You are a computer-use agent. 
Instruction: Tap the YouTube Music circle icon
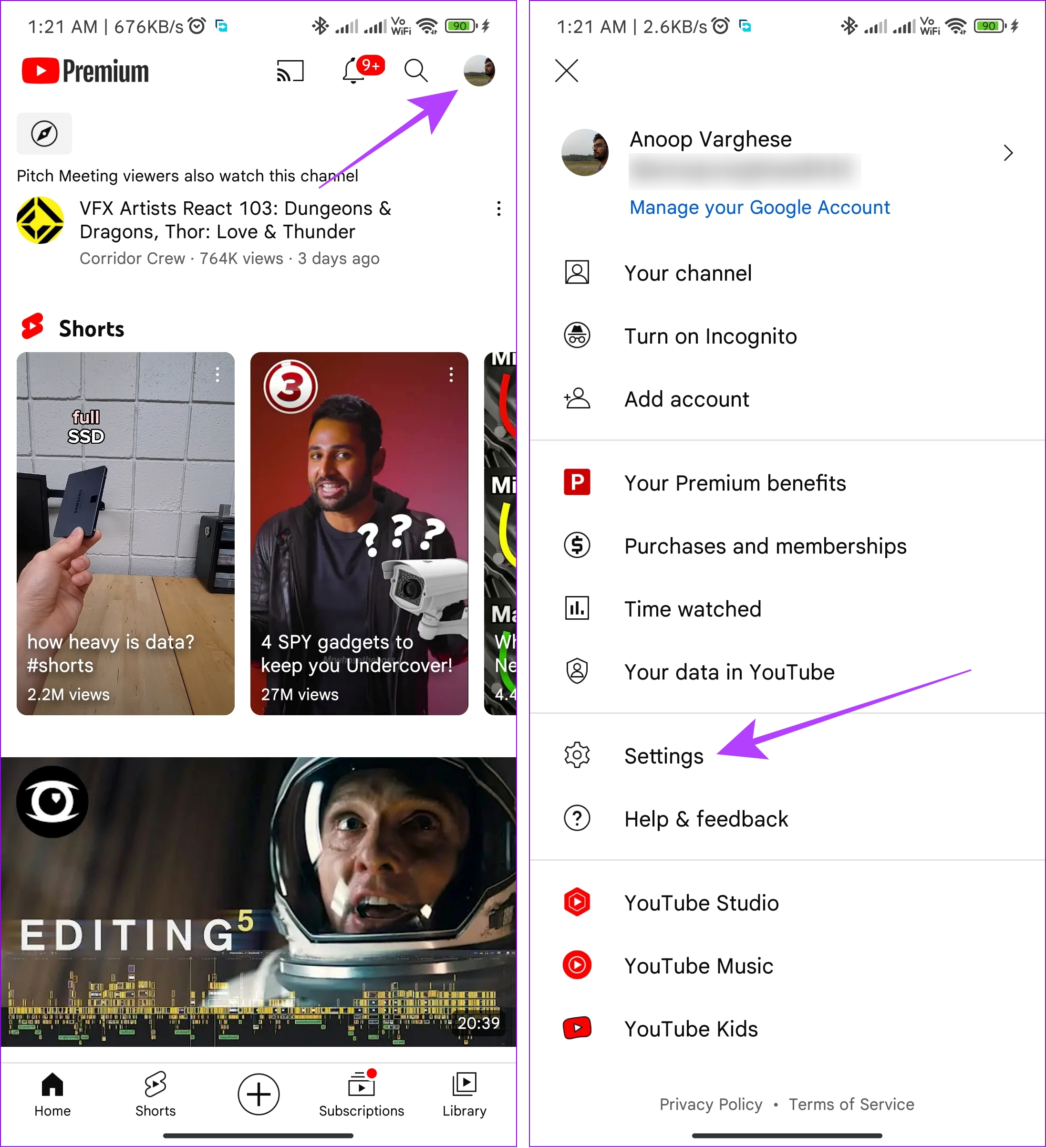point(577,965)
